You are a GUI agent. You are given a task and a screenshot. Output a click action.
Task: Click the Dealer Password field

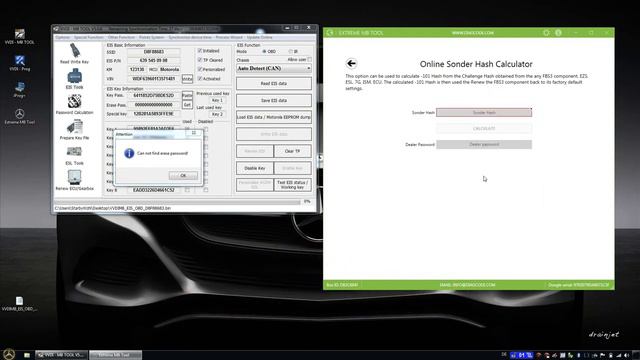point(484,144)
